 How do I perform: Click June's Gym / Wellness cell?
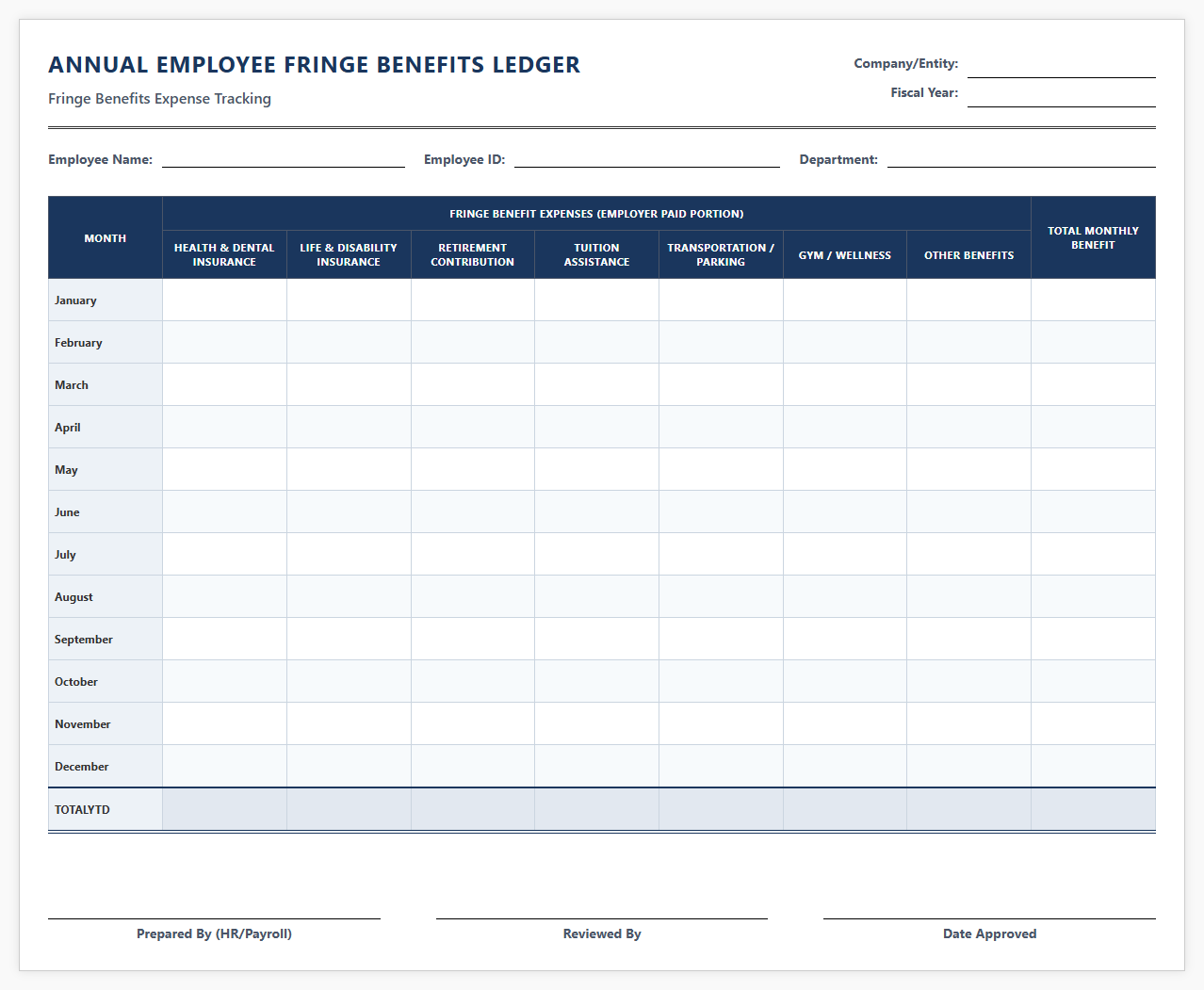click(x=845, y=511)
